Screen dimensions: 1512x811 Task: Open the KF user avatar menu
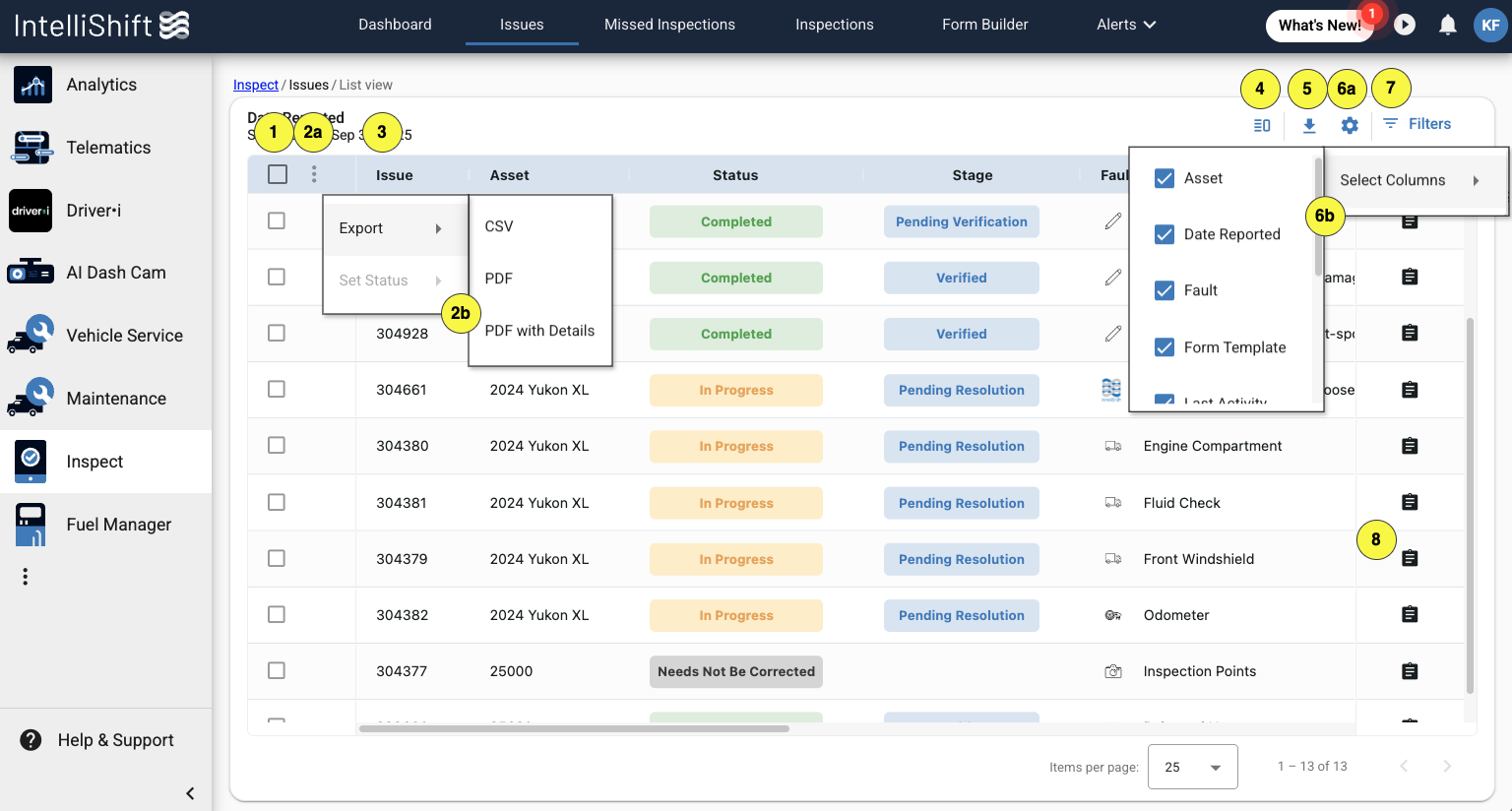tap(1491, 26)
